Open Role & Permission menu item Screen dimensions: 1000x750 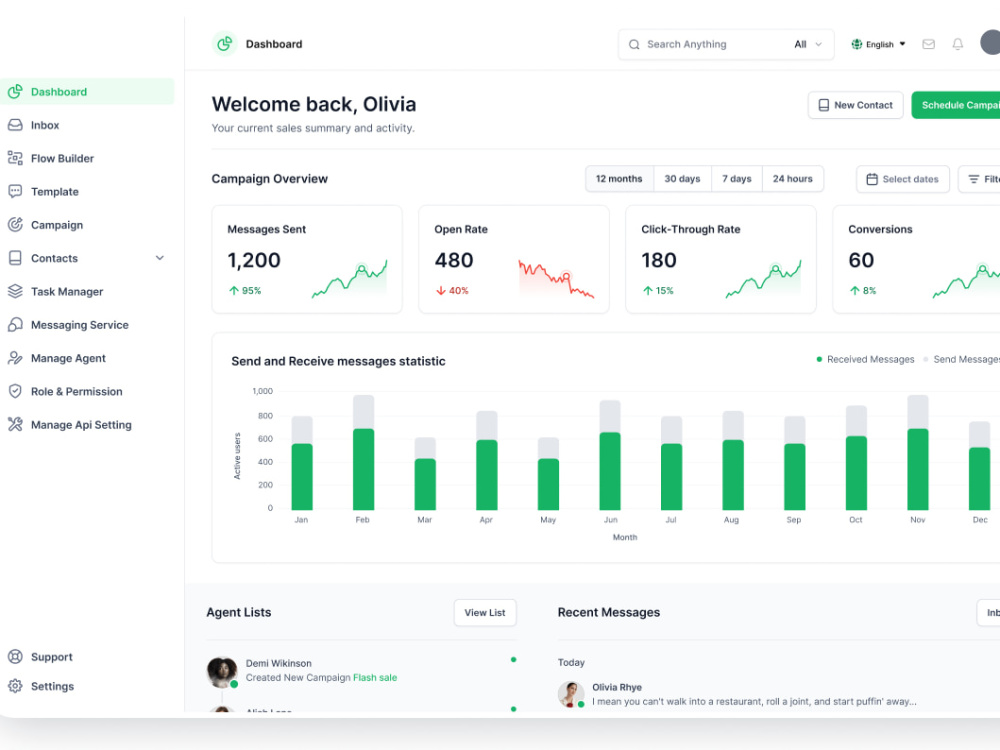tap(87, 391)
